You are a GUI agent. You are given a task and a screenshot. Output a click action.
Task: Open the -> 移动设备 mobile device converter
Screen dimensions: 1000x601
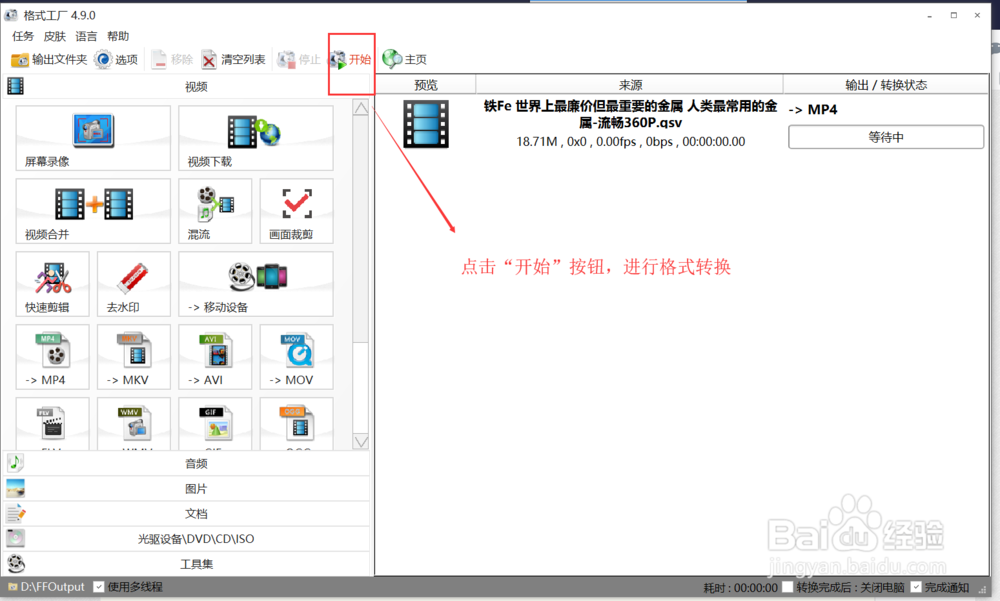pyautogui.click(x=255, y=284)
